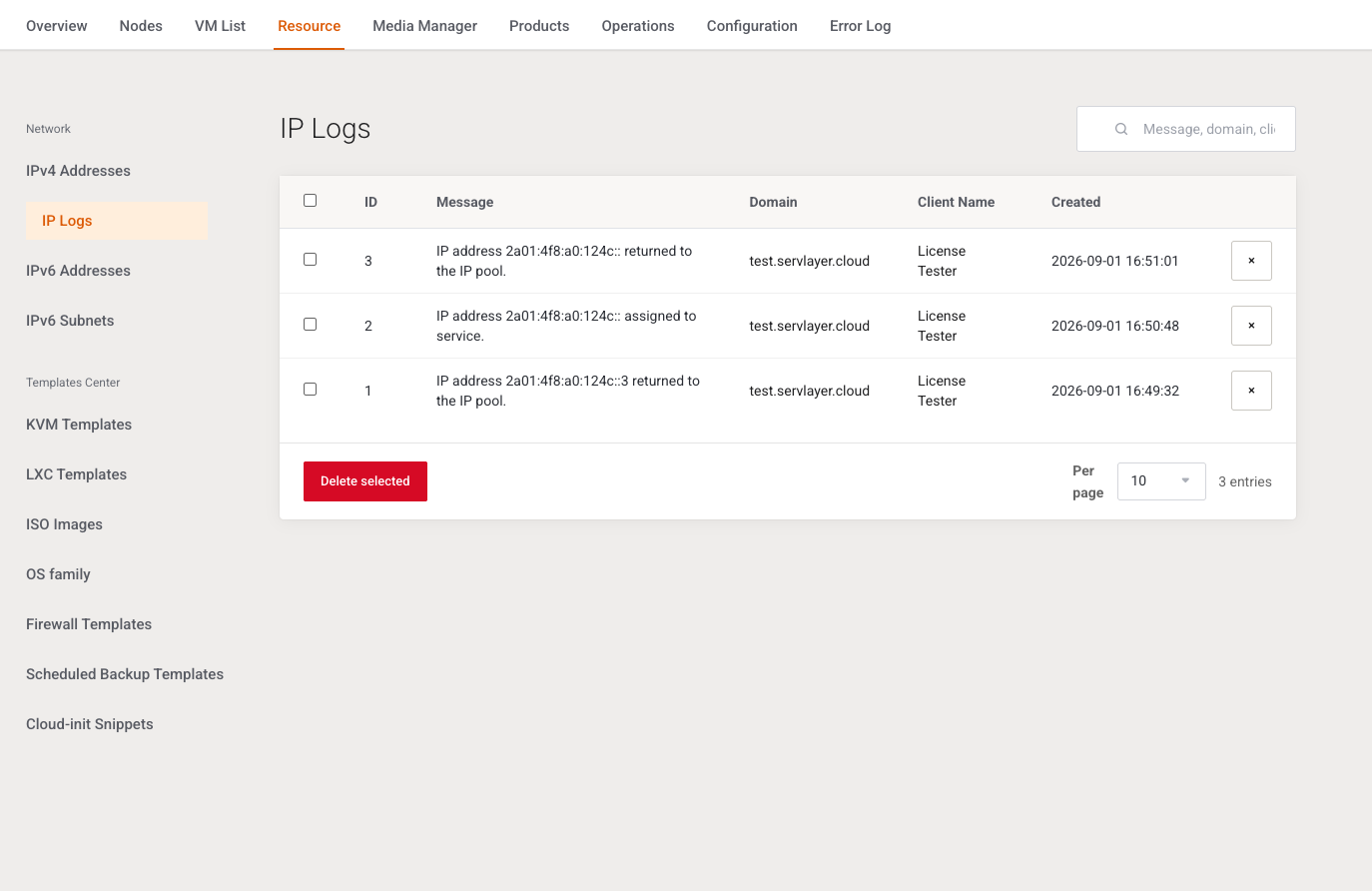
Task: Switch to the Products tab
Action: 539,26
